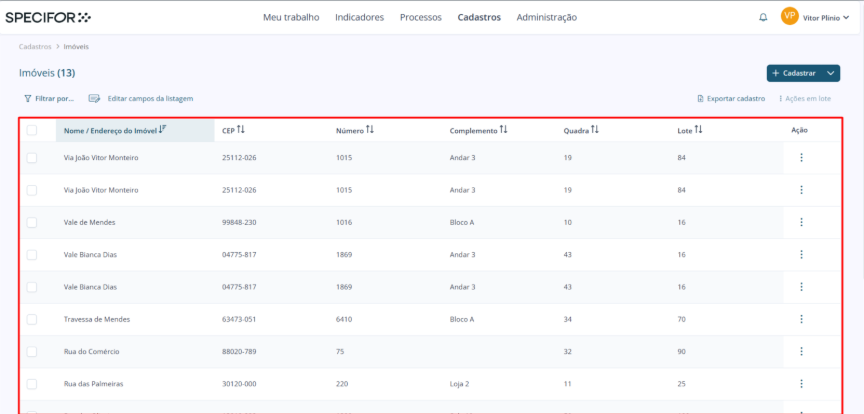This screenshot has width=864, height=414.
Task: Click Bloco A in Vale de Mendes row
Action: [x=462, y=222]
